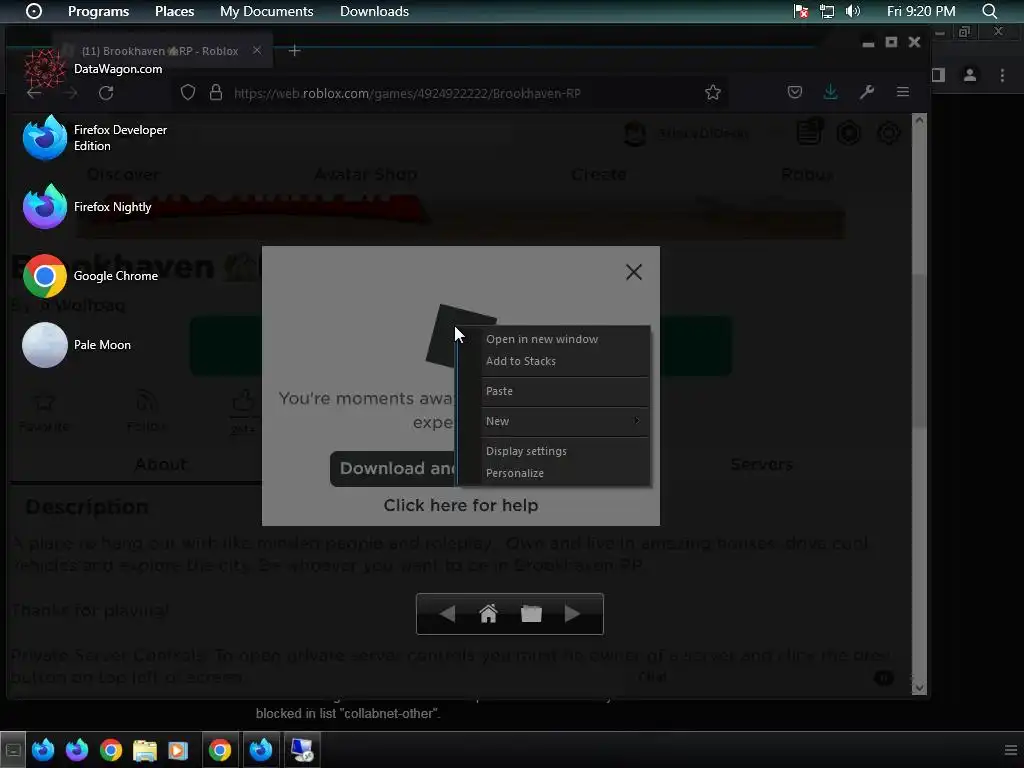The height and width of the screenshot is (768, 1024).
Task: Open the Pocket save icon
Action: point(795,93)
